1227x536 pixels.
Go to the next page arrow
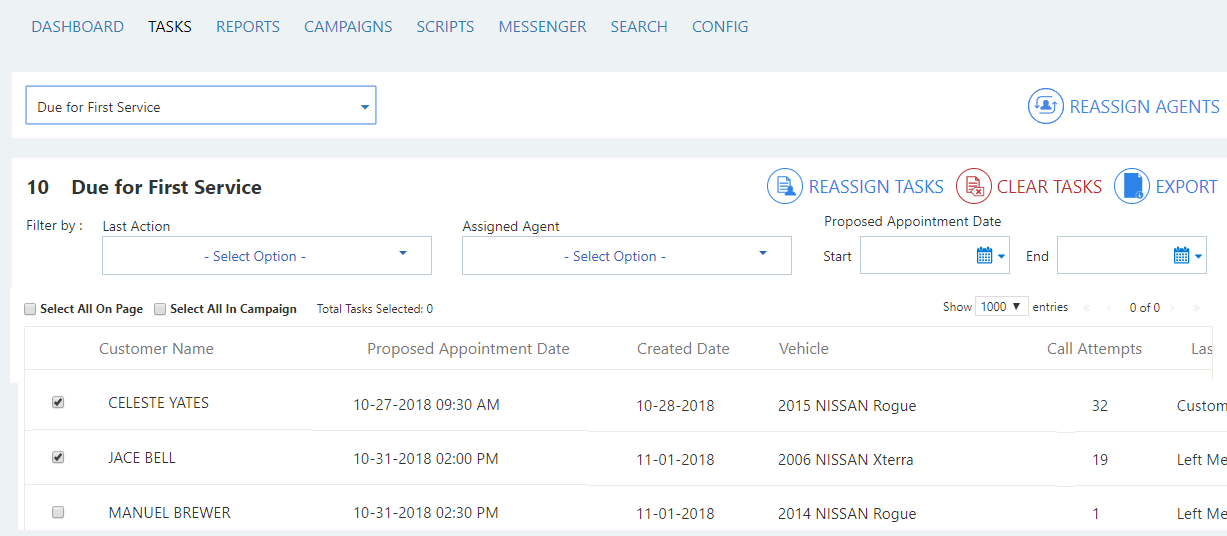pyautogui.click(x=1172, y=308)
